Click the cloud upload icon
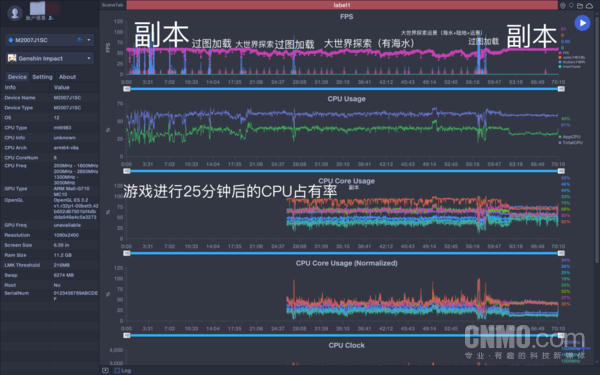The image size is (600, 375). click(589, 5)
